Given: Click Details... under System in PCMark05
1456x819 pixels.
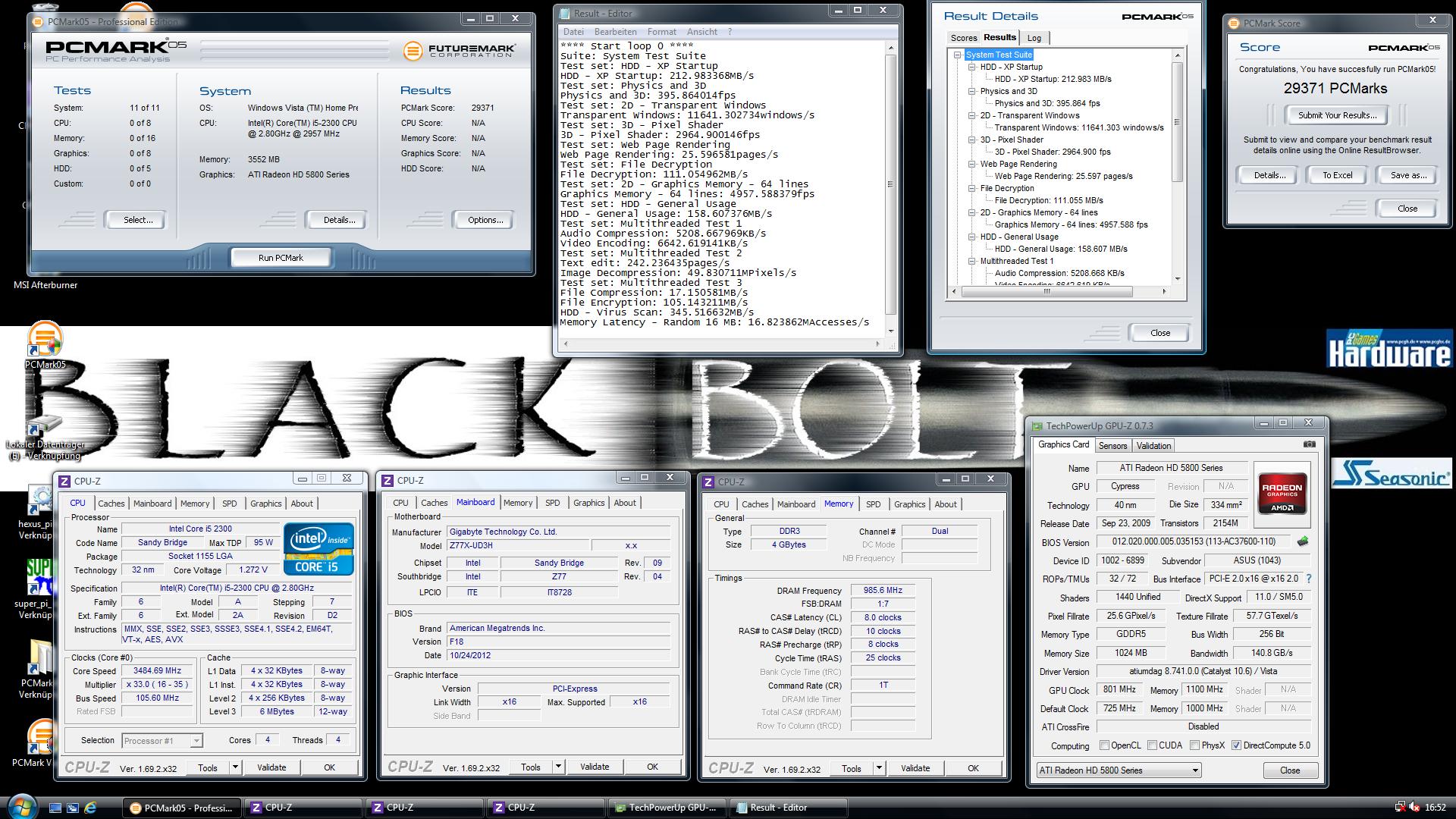Looking at the screenshot, I should click(339, 220).
